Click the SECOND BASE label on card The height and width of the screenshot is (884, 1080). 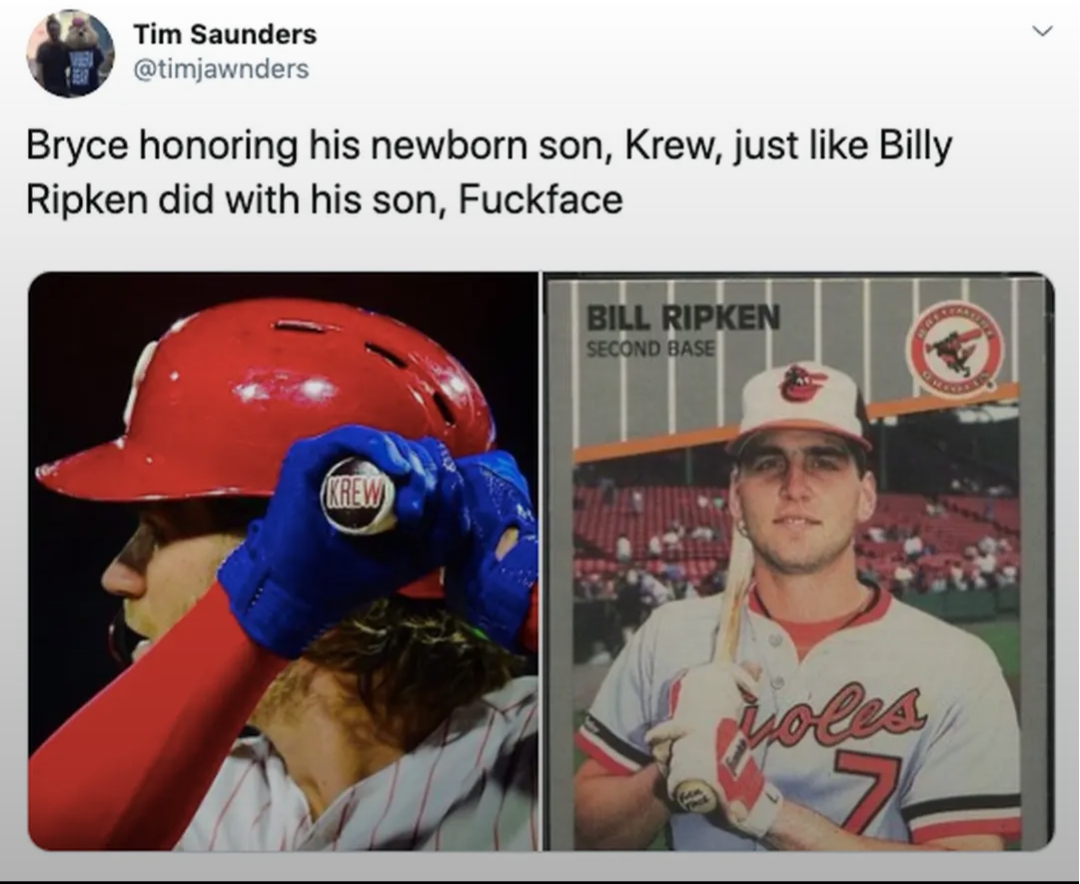pyautogui.click(x=650, y=349)
